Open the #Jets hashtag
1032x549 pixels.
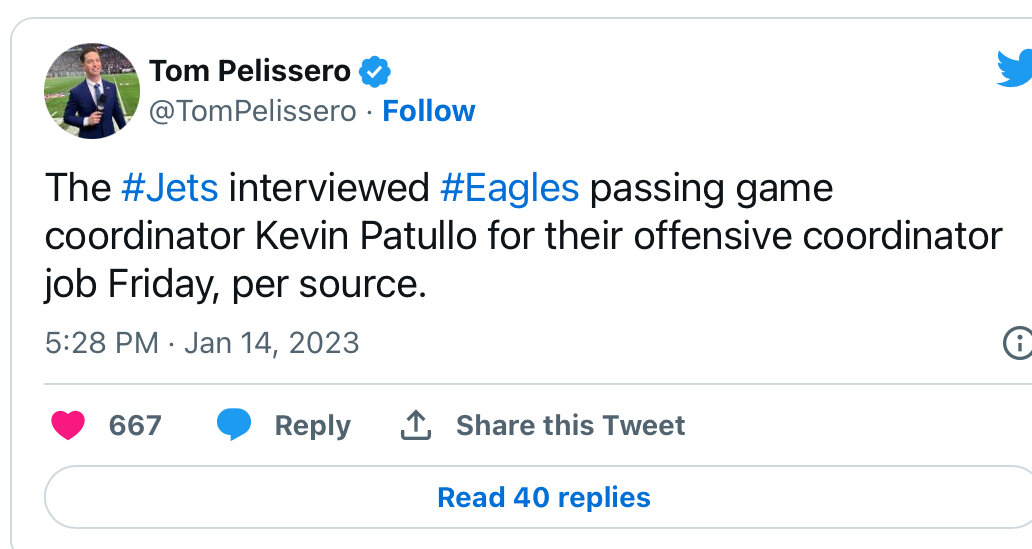[x=170, y=188]
